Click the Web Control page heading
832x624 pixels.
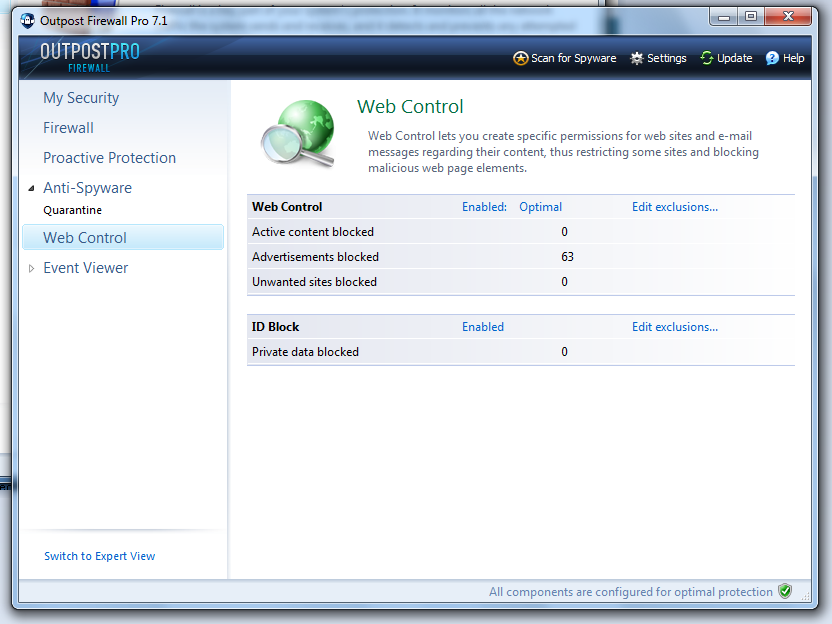point(410,107)
